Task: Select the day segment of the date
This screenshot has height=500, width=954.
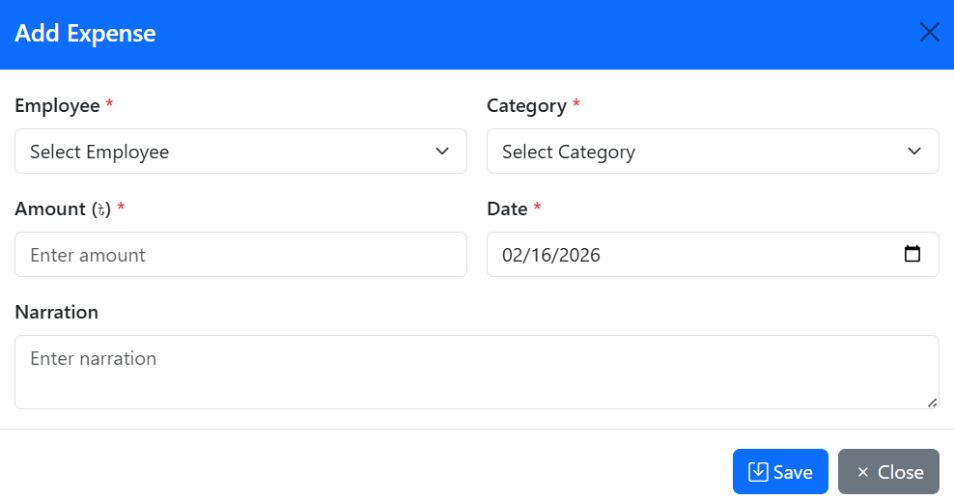Action: point(541,255)
